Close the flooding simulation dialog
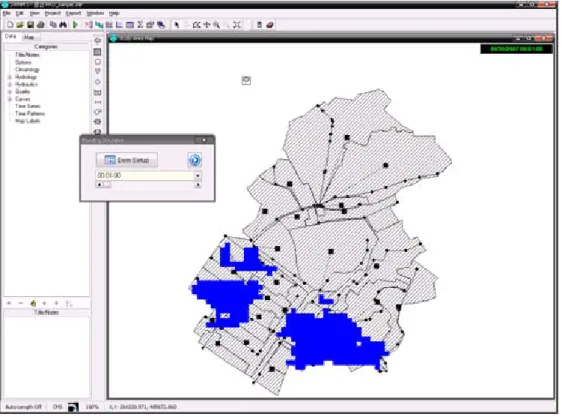562x417 pixels. 204,140
